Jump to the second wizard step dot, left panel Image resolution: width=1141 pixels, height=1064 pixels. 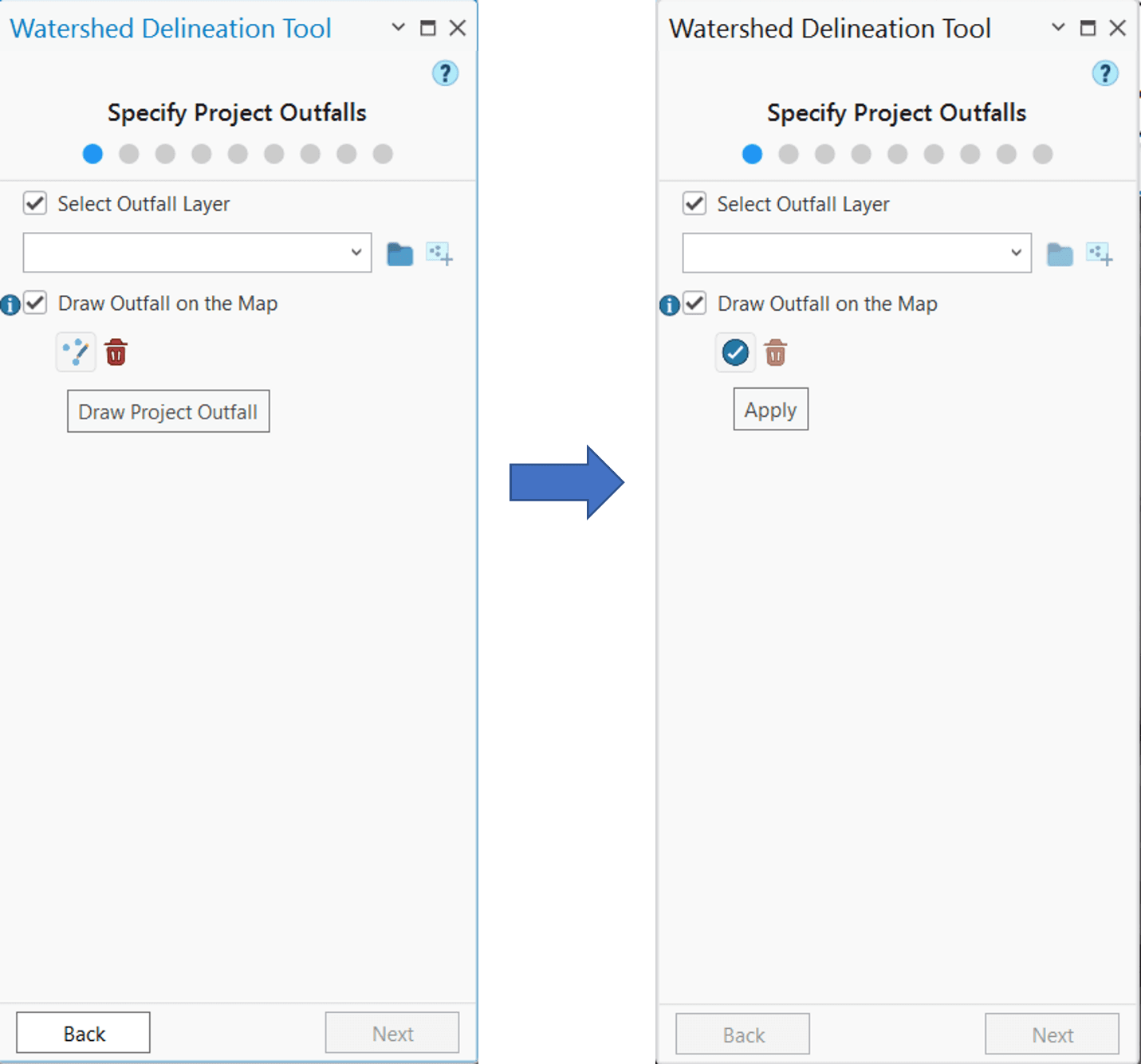(x=129, y=154)
